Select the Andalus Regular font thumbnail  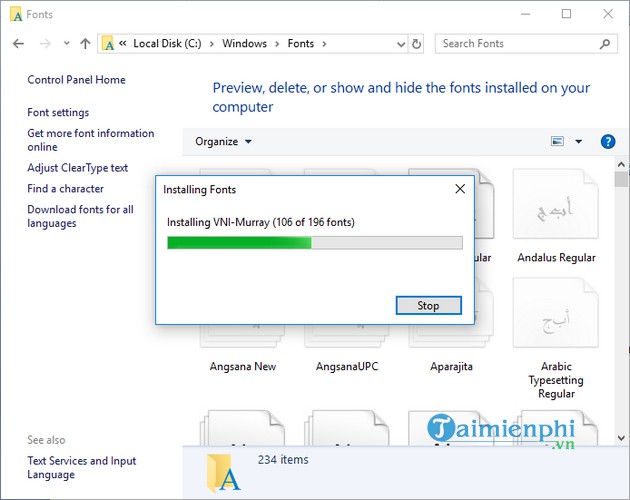[556, 204]
